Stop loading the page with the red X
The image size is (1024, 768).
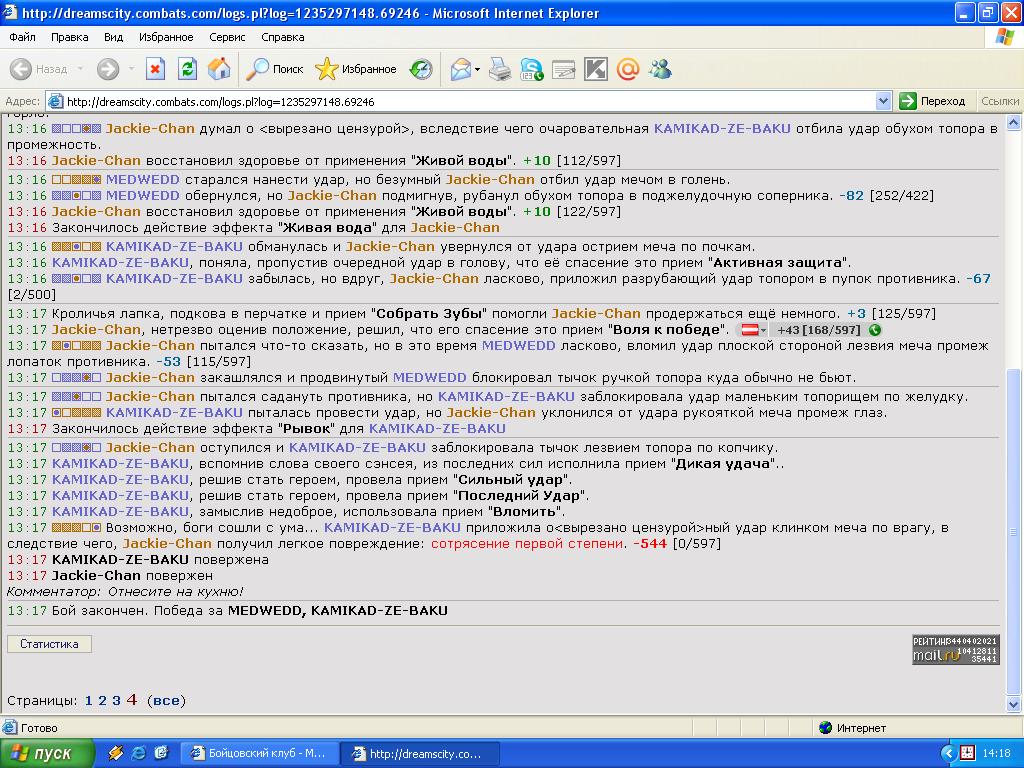[155, 69]
